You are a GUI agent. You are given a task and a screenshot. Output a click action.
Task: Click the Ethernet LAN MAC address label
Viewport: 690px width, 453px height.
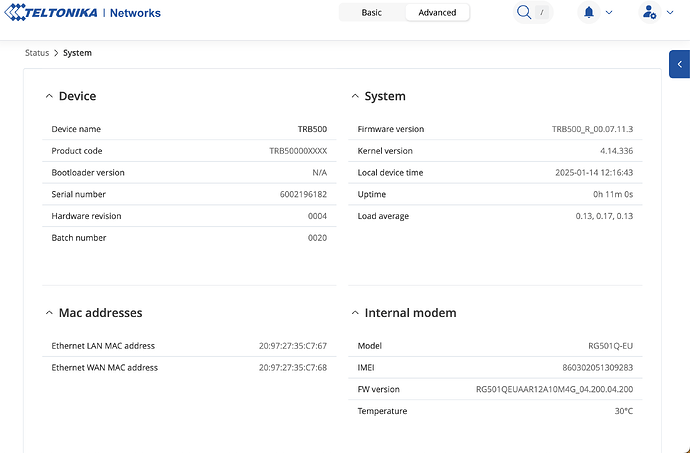pos(103,346)
